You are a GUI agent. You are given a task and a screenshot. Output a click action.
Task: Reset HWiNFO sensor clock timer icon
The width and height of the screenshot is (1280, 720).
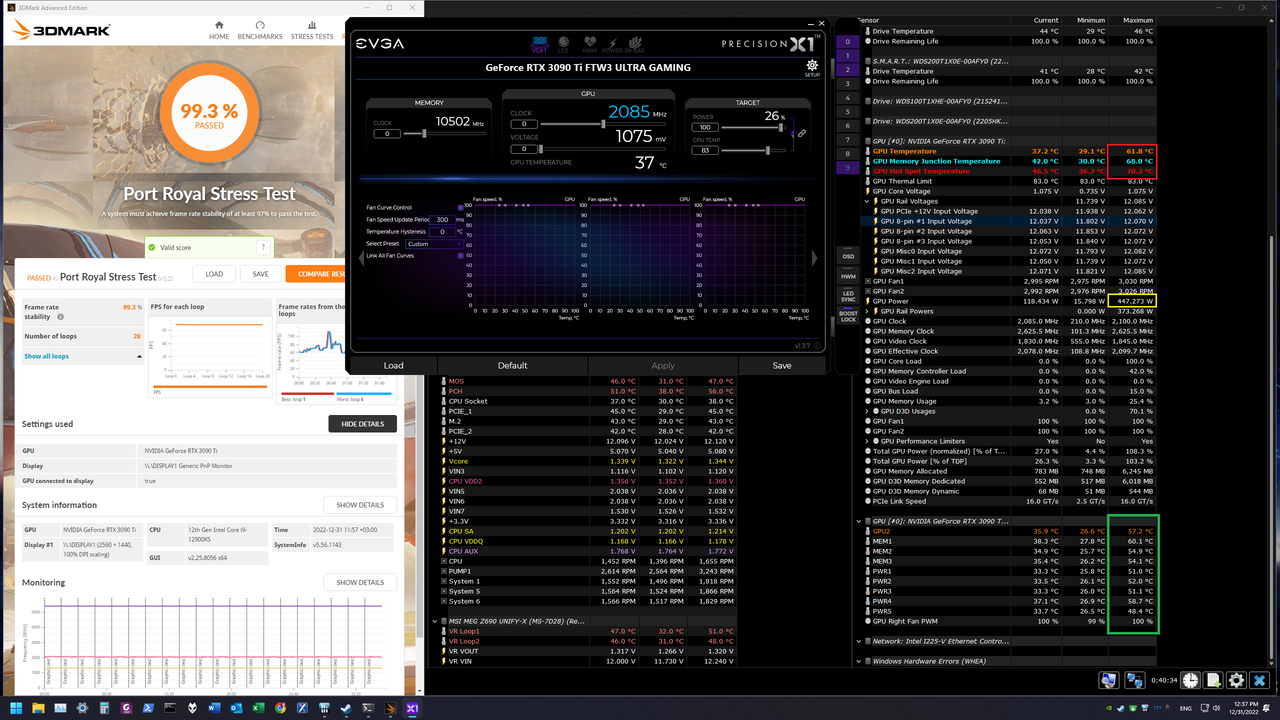coord(1190,680)
